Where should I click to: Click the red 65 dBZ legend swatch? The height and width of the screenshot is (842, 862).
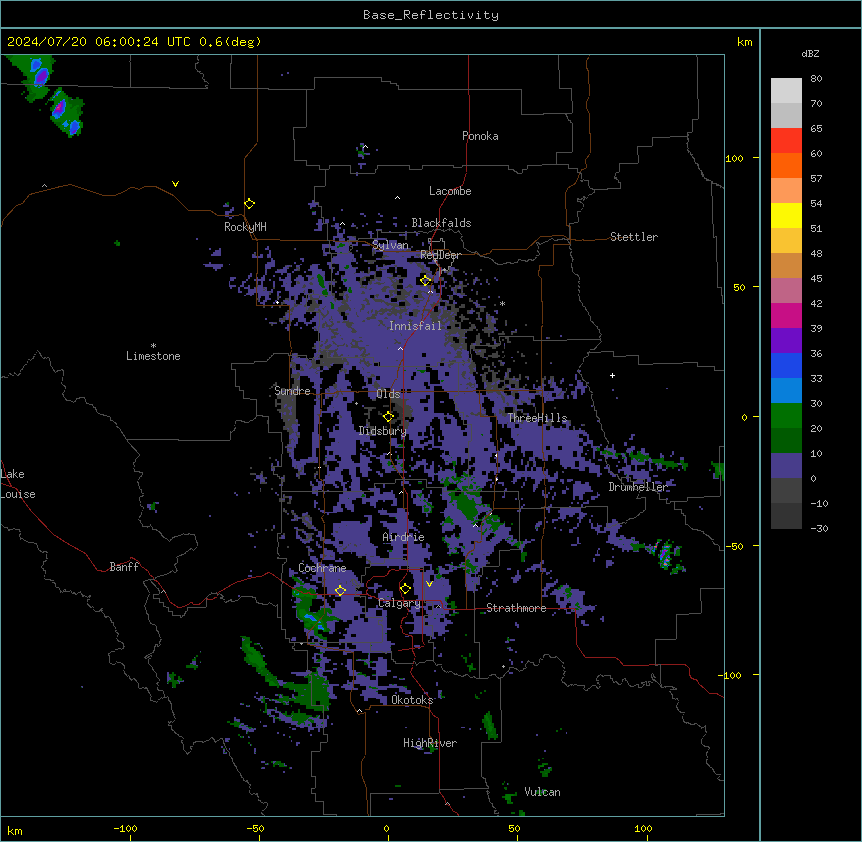786,140
